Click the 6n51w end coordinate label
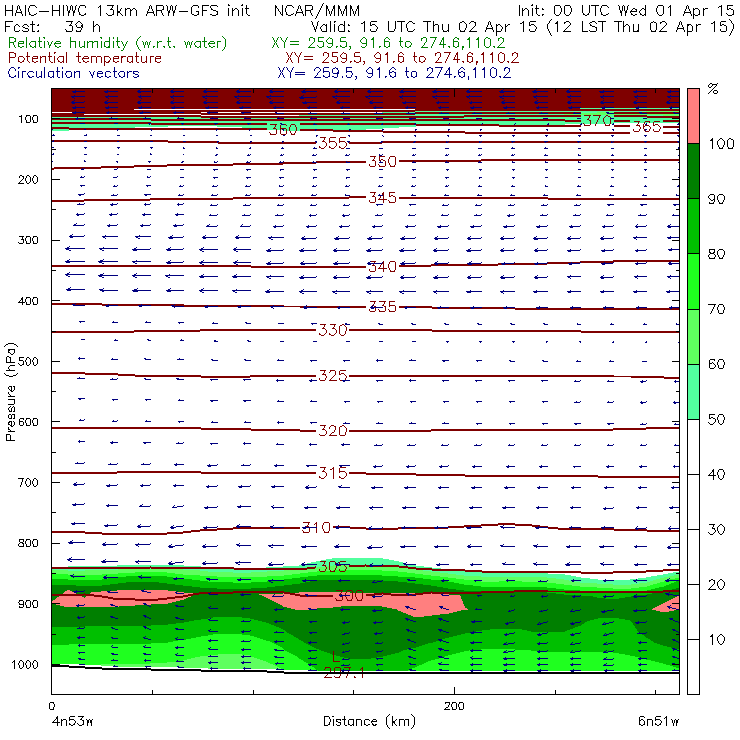This screenshot has width=740, height=740. point(658,721)
